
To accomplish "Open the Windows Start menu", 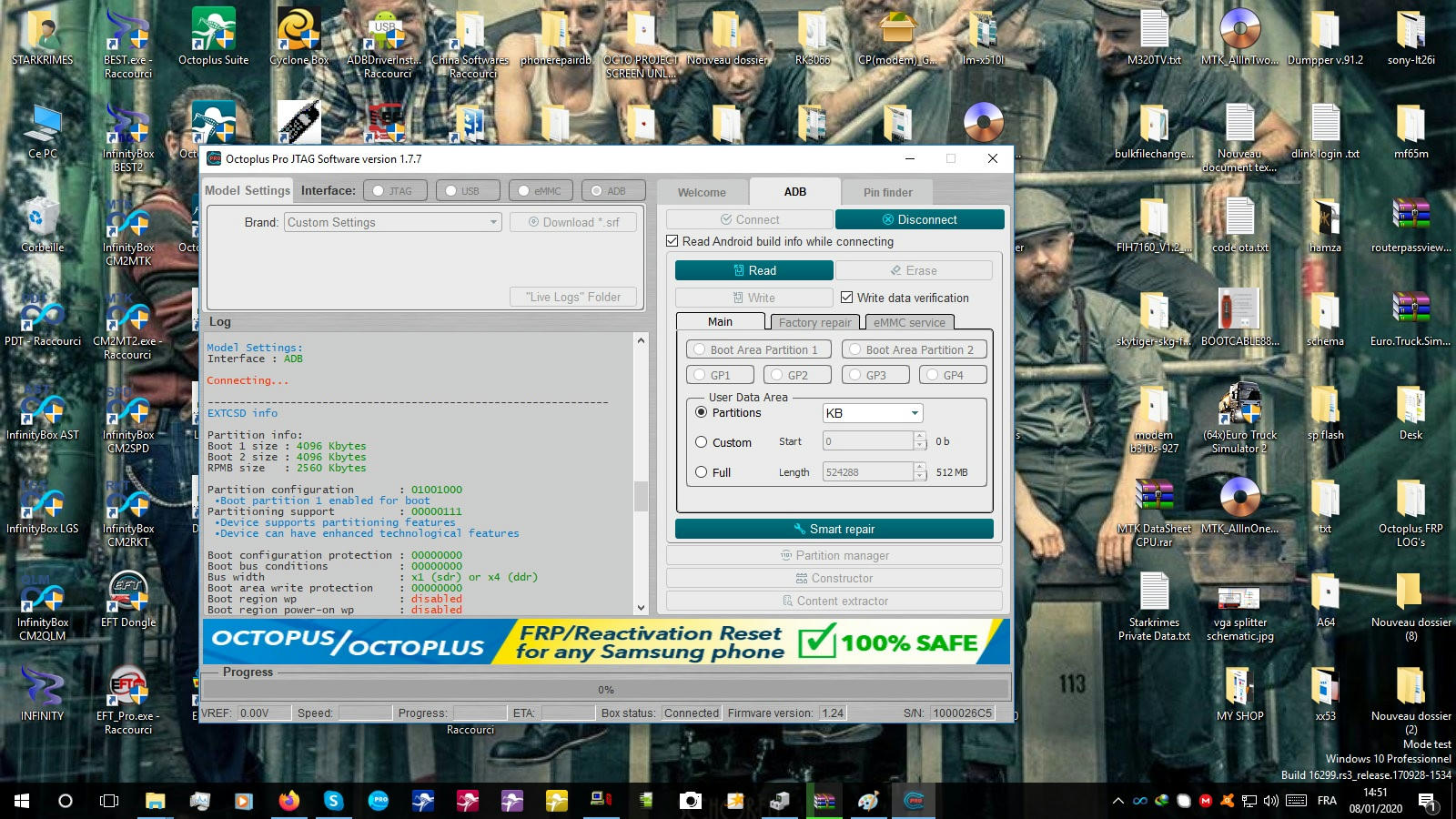I will [x=22, y=801].
